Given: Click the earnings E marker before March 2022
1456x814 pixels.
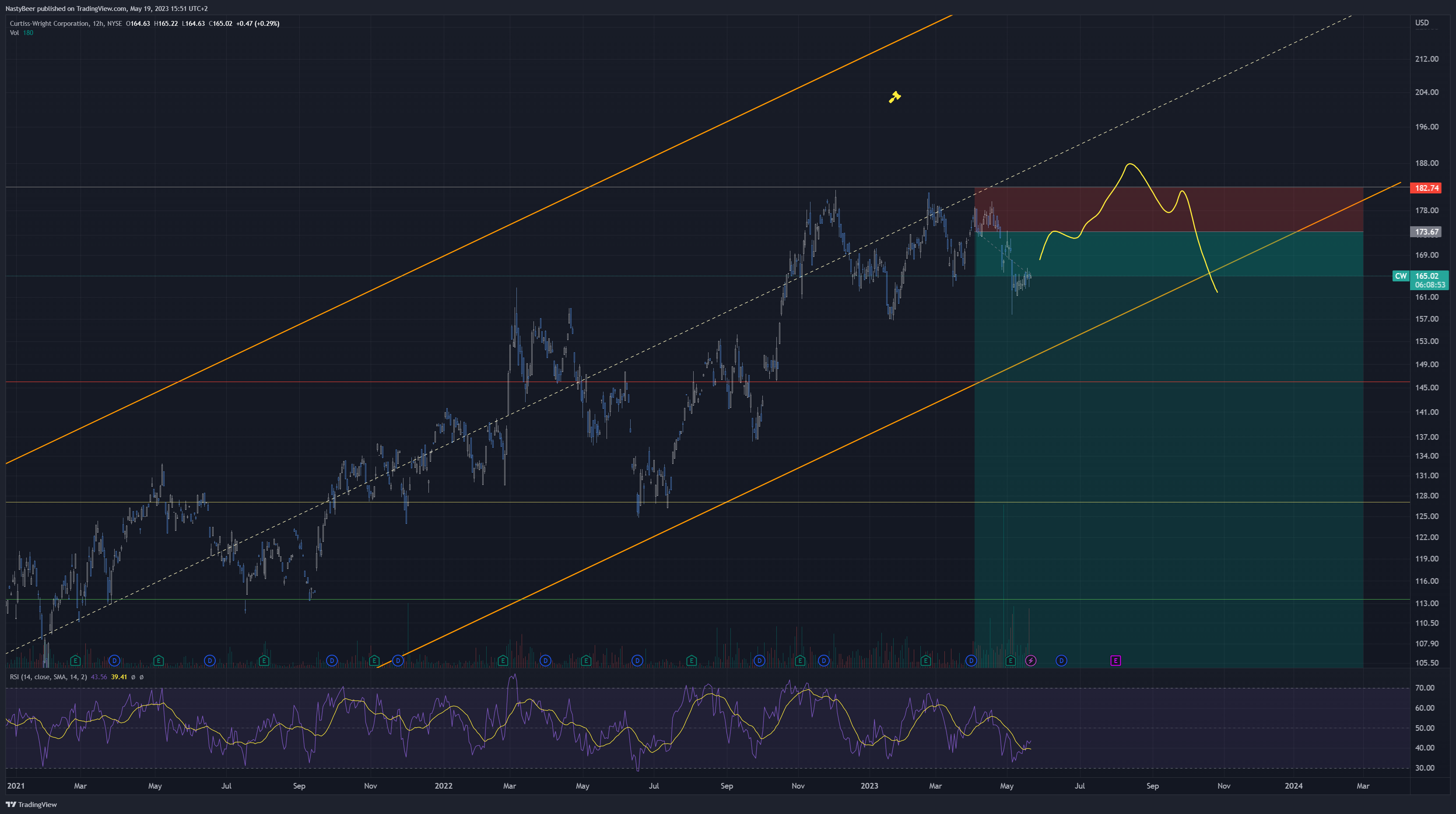Looking at the screenshot, I should click(502, 660).
